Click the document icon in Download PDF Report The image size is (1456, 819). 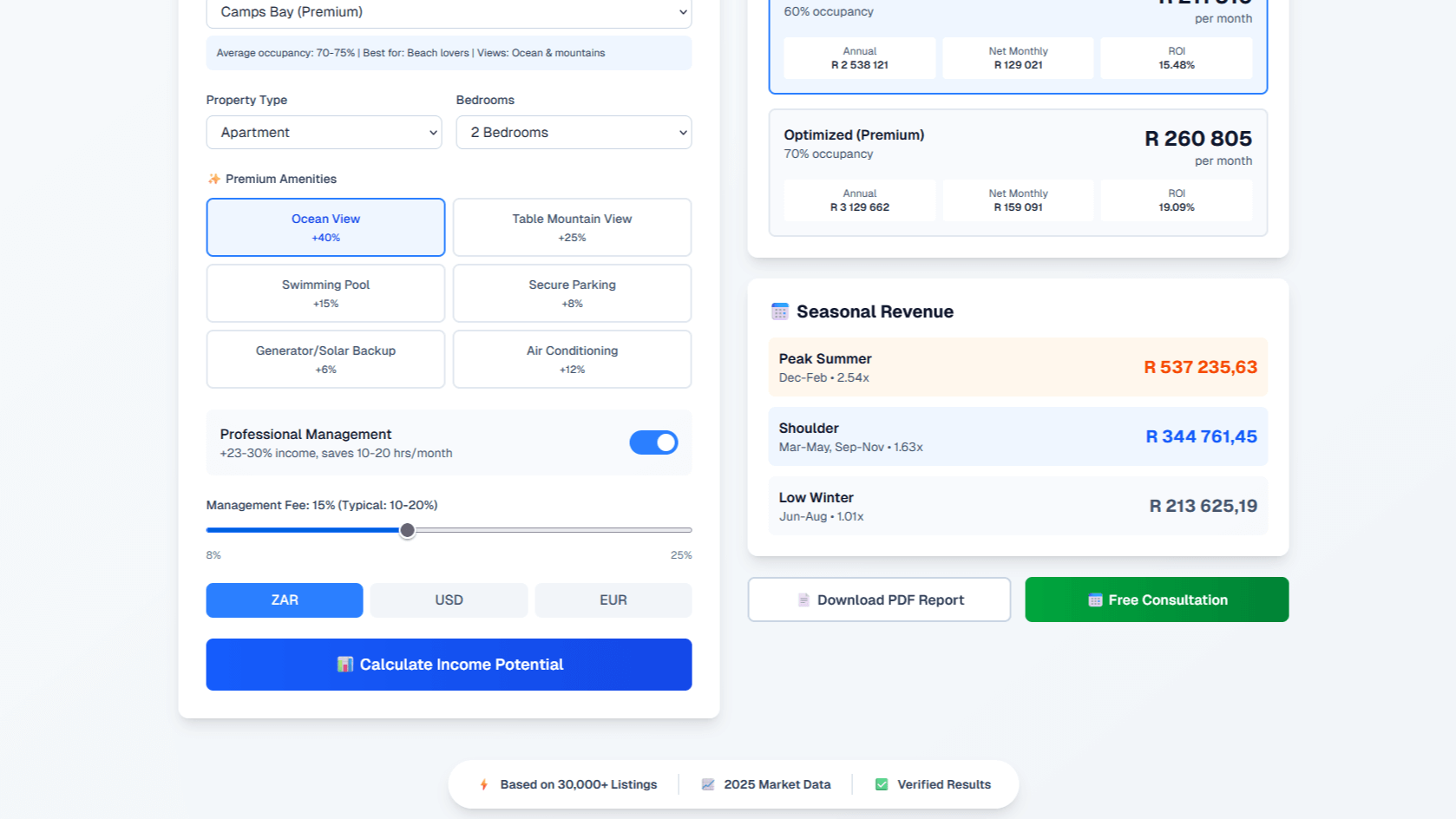(803, 600)
